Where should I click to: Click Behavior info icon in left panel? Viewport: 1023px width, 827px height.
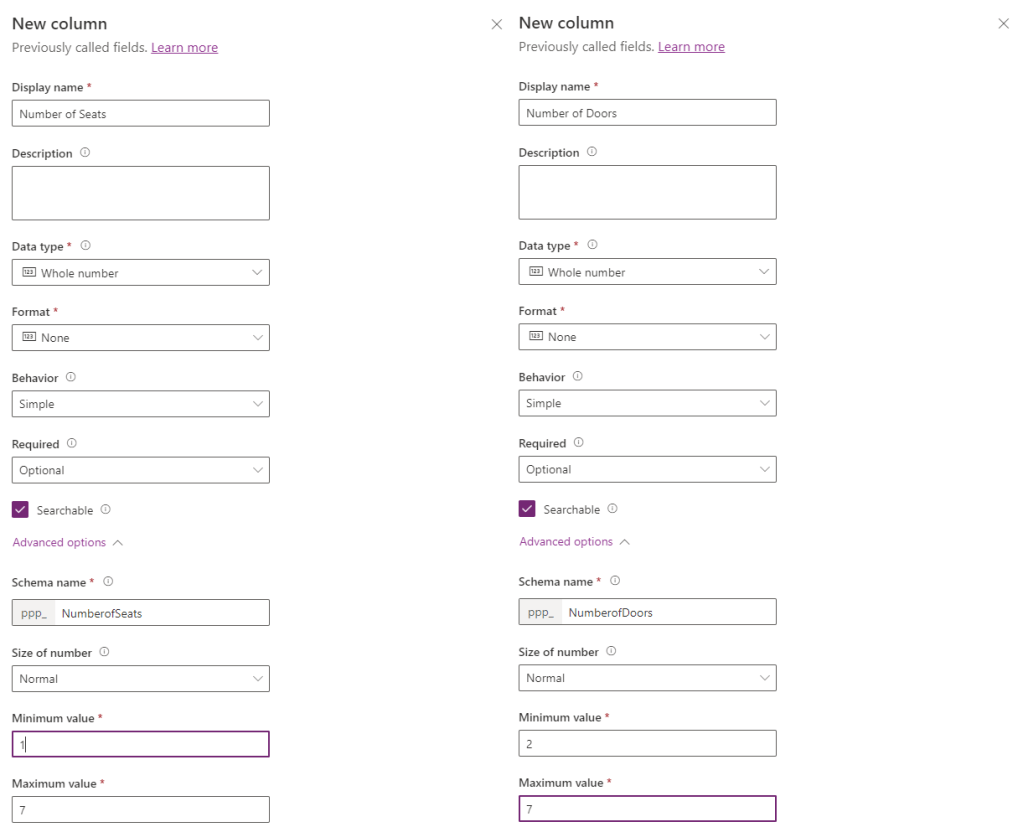point(71,378)
